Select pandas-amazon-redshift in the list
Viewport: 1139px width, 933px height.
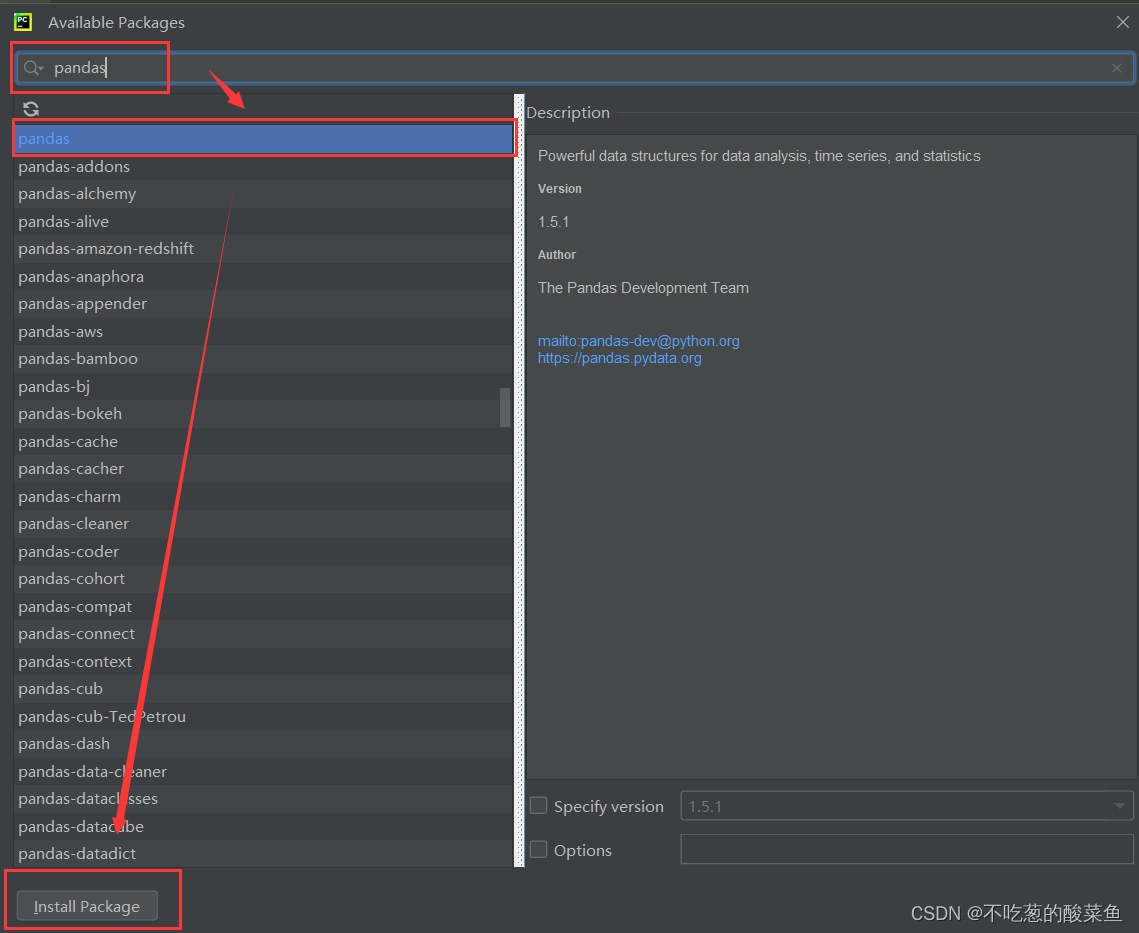[263, 249]
